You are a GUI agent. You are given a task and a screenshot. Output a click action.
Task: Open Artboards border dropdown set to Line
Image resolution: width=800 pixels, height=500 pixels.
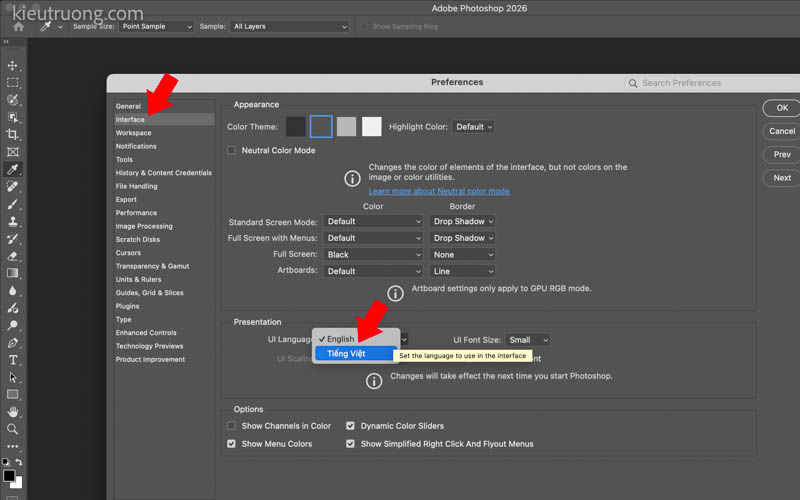click(x=462, y=271)
